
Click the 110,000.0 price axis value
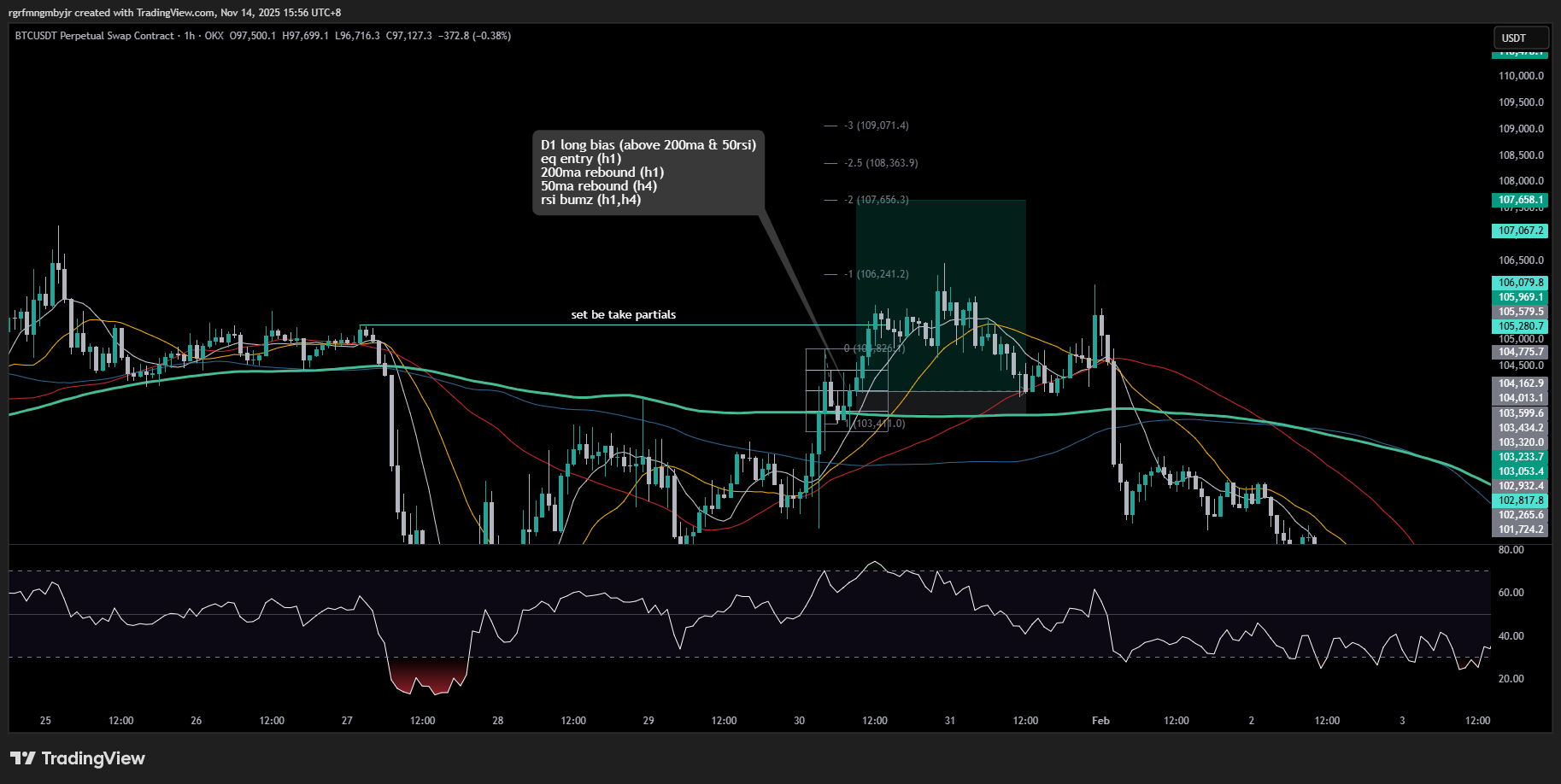point(1521,76)
